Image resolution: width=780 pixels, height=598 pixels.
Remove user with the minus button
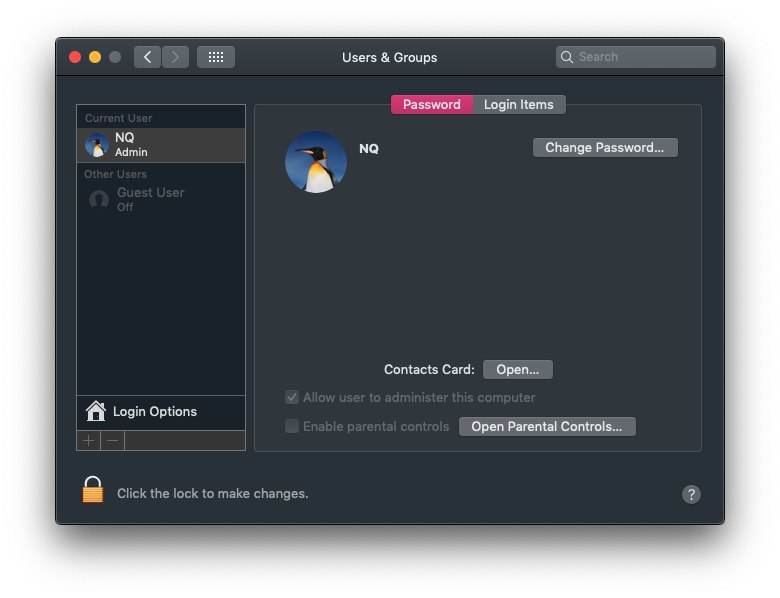click(112, 441)
